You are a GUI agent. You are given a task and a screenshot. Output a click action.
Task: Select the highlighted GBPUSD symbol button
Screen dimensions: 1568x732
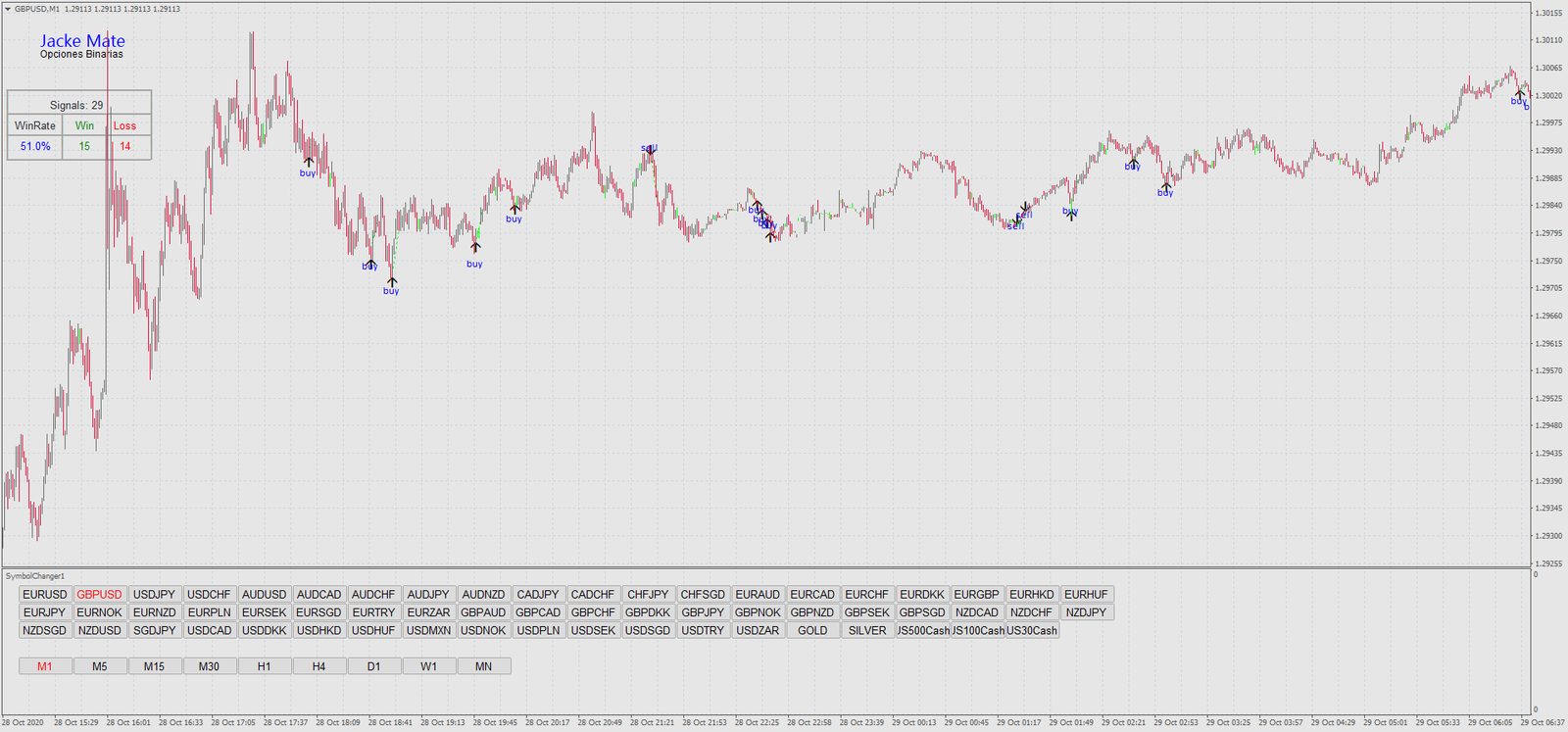(x=100, y=595)
